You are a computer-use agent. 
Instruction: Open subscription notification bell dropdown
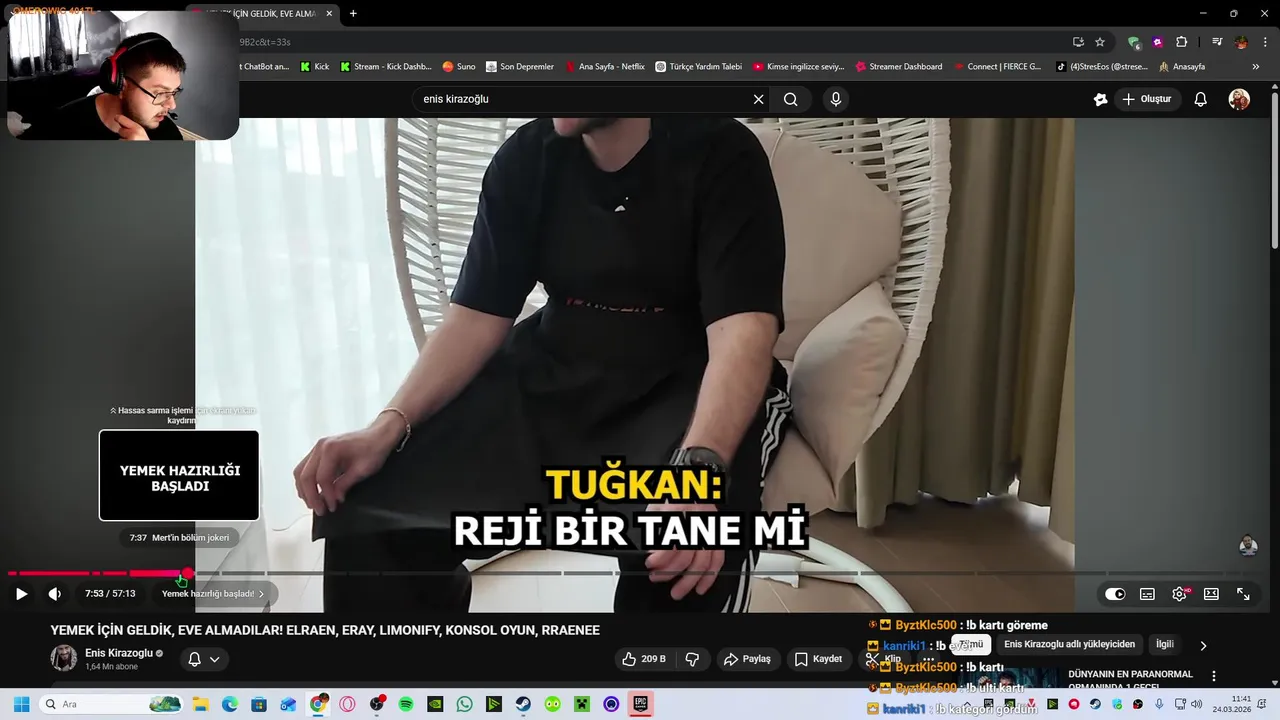tap(203, 659)
